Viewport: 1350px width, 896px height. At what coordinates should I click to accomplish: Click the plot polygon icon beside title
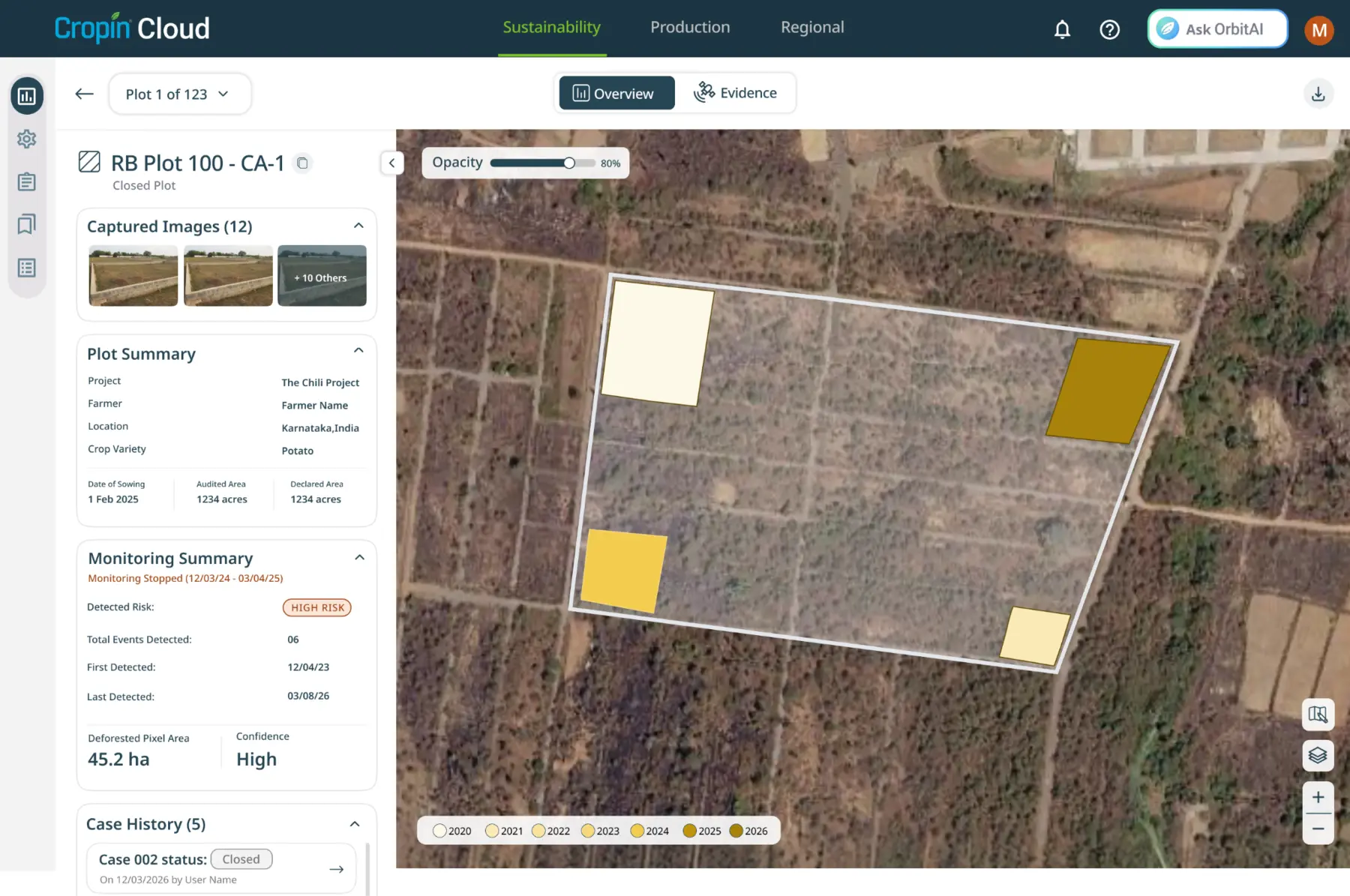89,162
